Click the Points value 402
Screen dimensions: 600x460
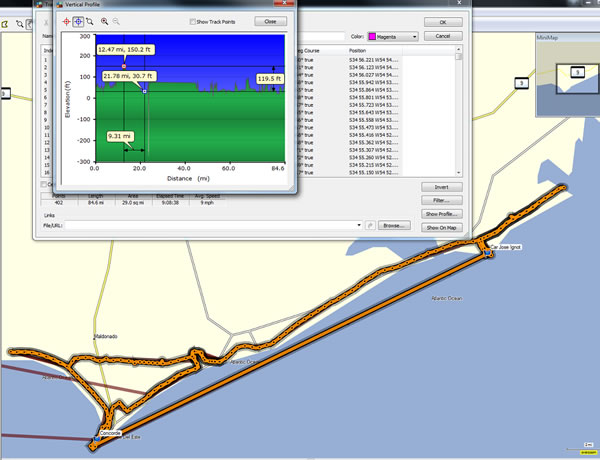pyautogui.click(x=59, y=203)
